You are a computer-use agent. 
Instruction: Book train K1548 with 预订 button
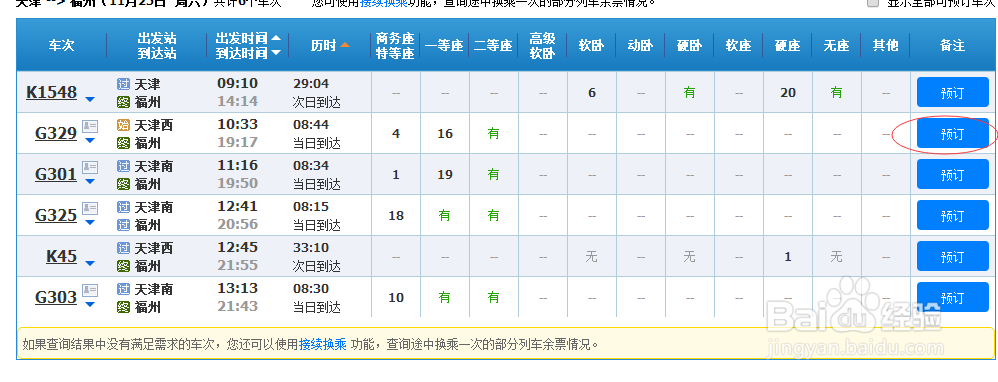(953, 92)
